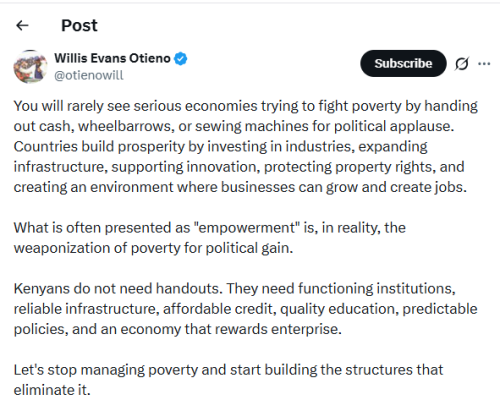Subscribe to Willis Evans Otieno

pos(403,63)
